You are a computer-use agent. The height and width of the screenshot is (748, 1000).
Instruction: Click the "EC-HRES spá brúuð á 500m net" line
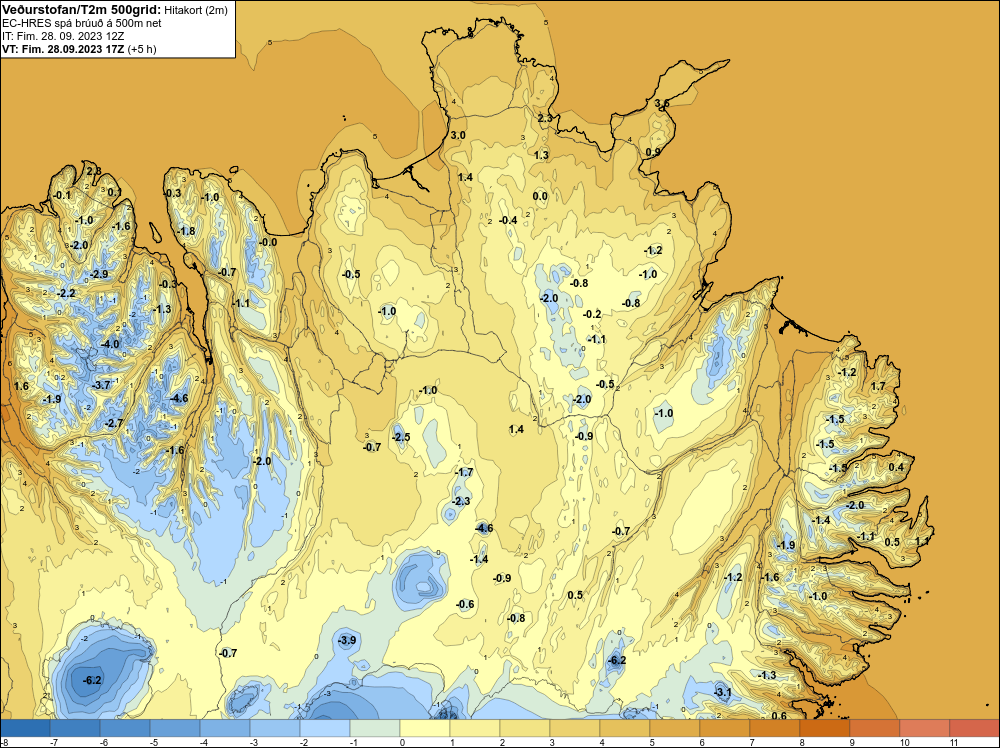pyautogui.click(x=82, y=23)
